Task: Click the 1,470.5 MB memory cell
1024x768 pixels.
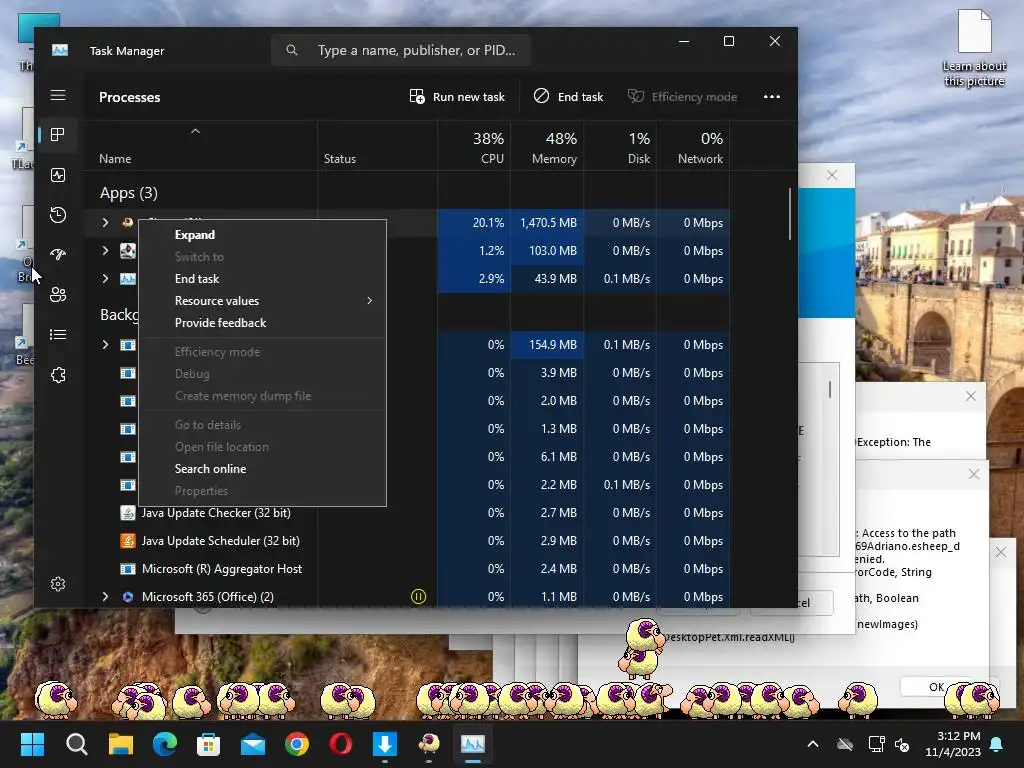Action: 547,223
